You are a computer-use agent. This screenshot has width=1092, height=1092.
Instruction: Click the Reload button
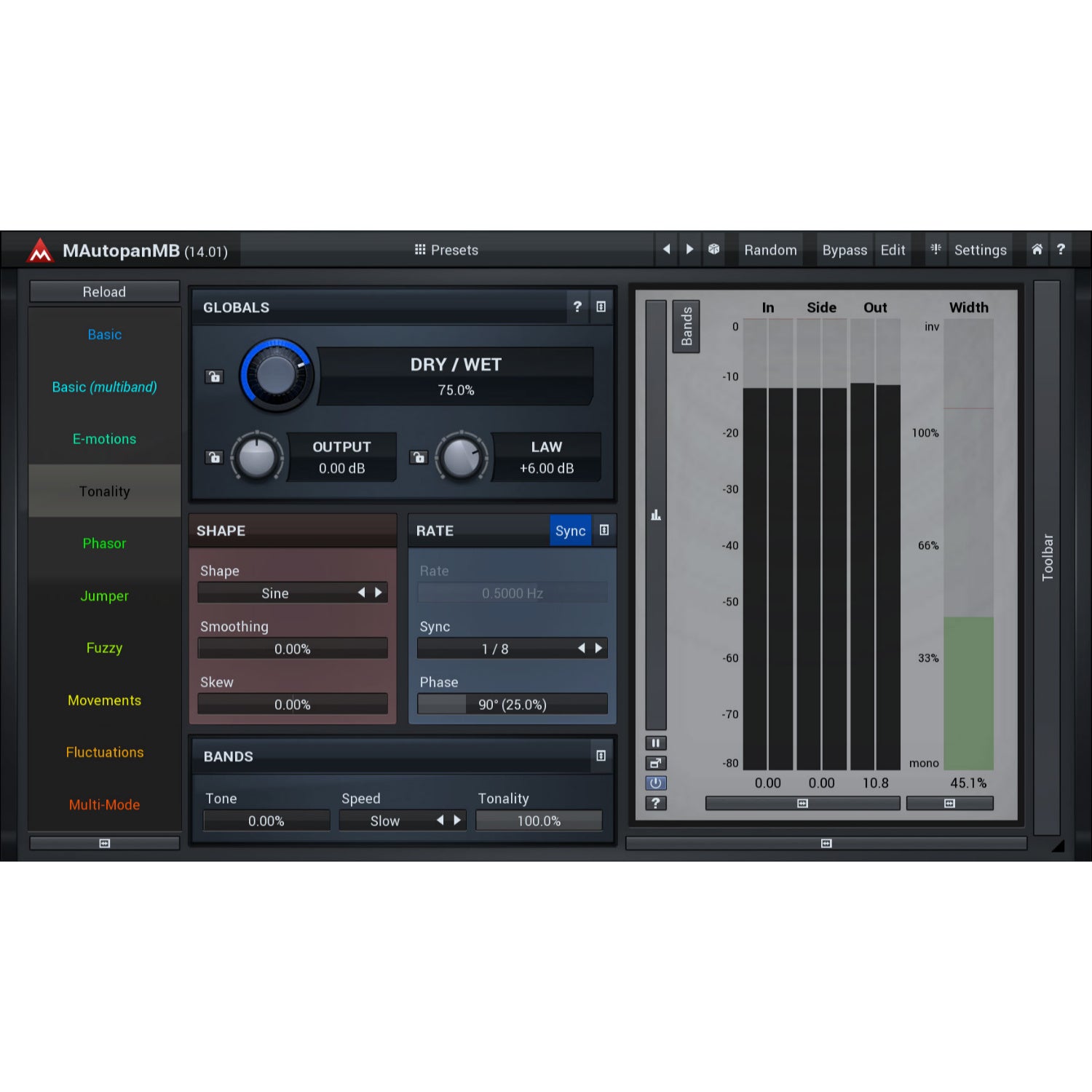105,291
